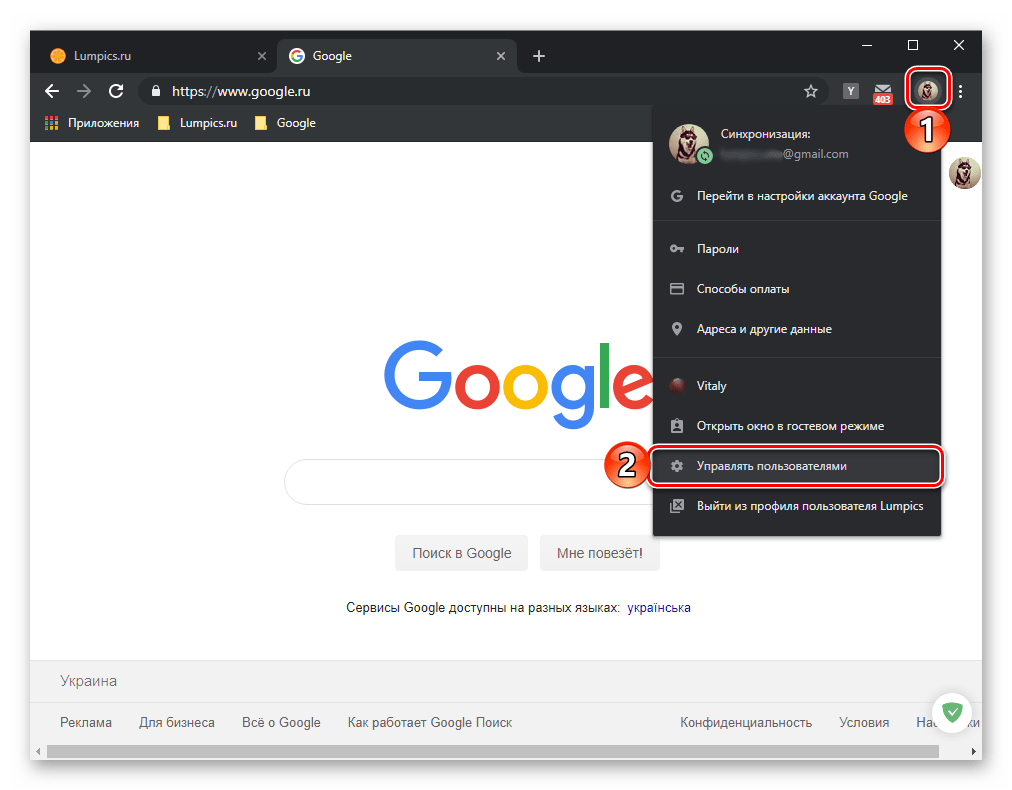The height and width of the screenshot is (790, 1012).
Task: Choose Открыть окно в гостевом режиме
Action: [x=797, y=425]
